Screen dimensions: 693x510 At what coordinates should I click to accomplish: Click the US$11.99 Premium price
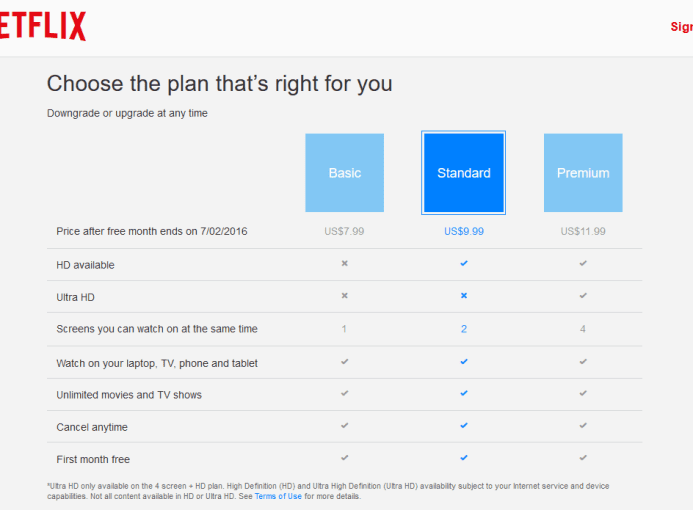583,231
